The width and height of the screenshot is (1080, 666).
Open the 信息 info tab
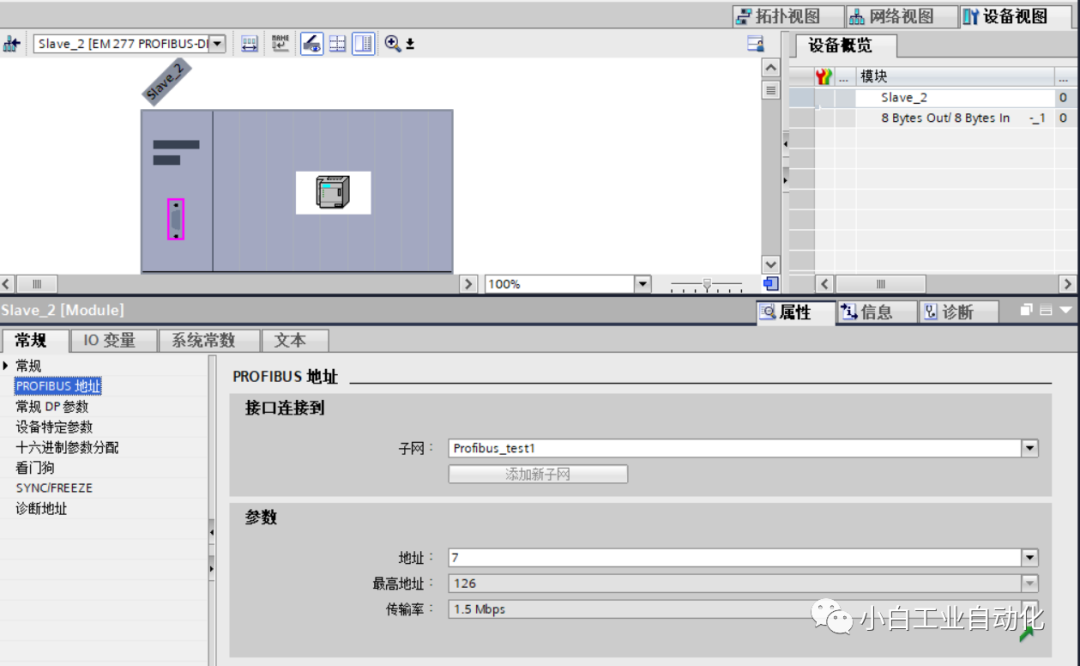tap(877, 312)
